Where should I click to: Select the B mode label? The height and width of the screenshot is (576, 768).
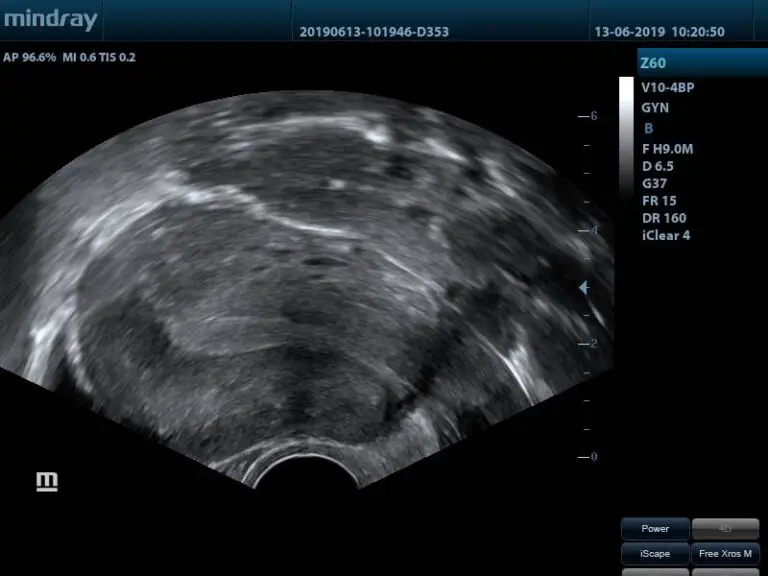[x=649, y=128]
